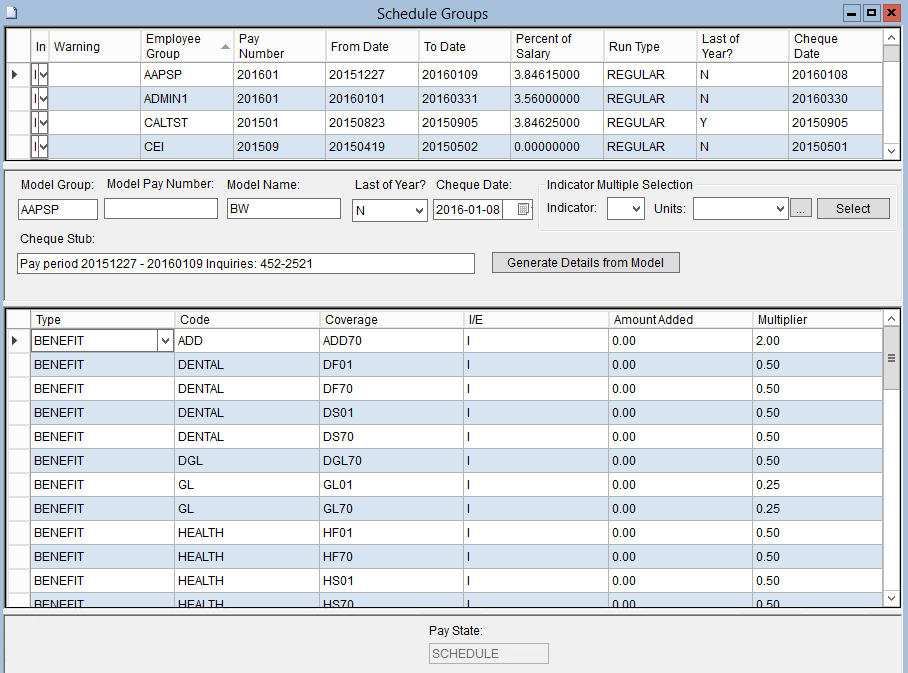Click the ellipsis button beside Units
The height and width of the screenshot is (673, 908).
tap(801, 209)
